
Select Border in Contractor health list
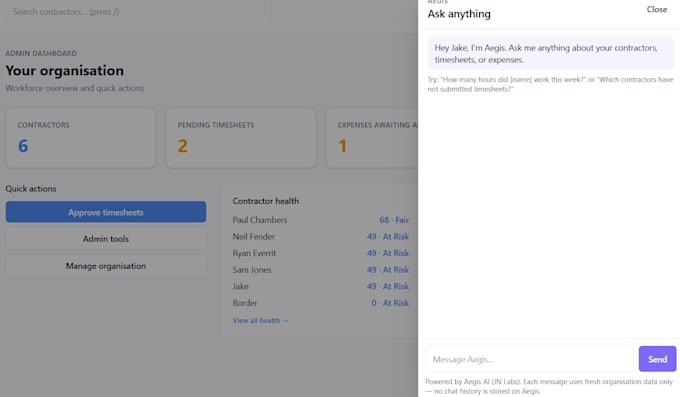(245, 303)
